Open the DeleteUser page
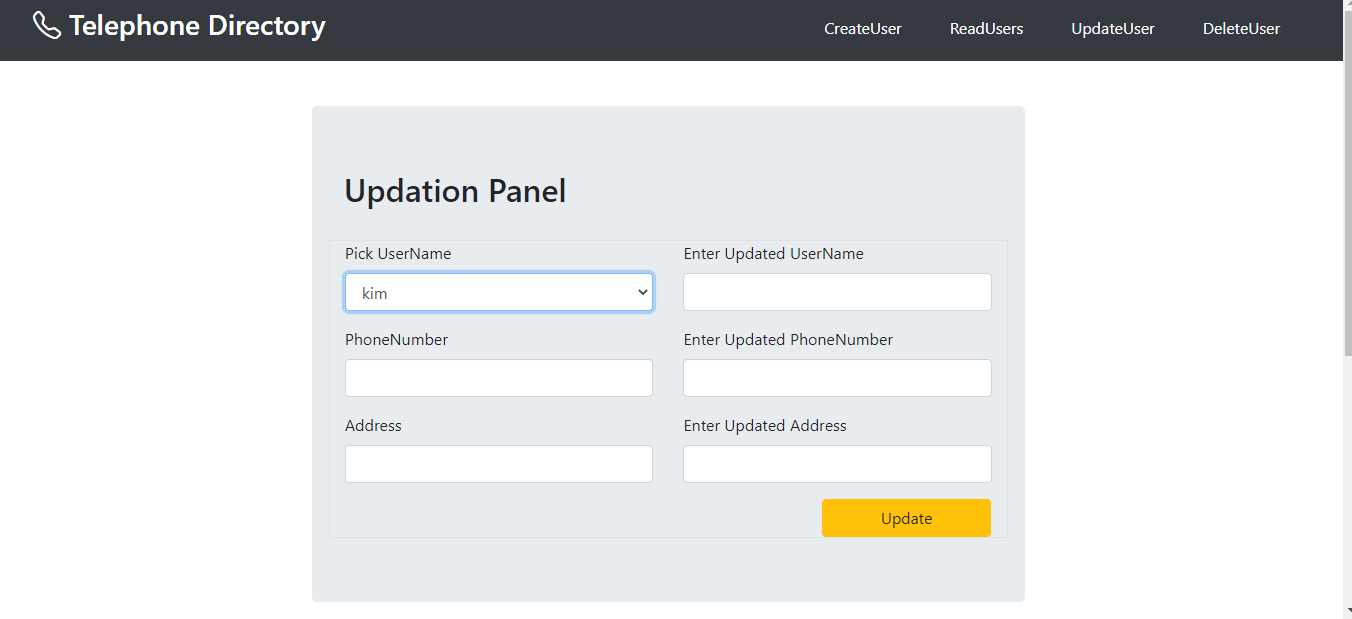This screenshot has width=1352, height=619. [1241, 29]
